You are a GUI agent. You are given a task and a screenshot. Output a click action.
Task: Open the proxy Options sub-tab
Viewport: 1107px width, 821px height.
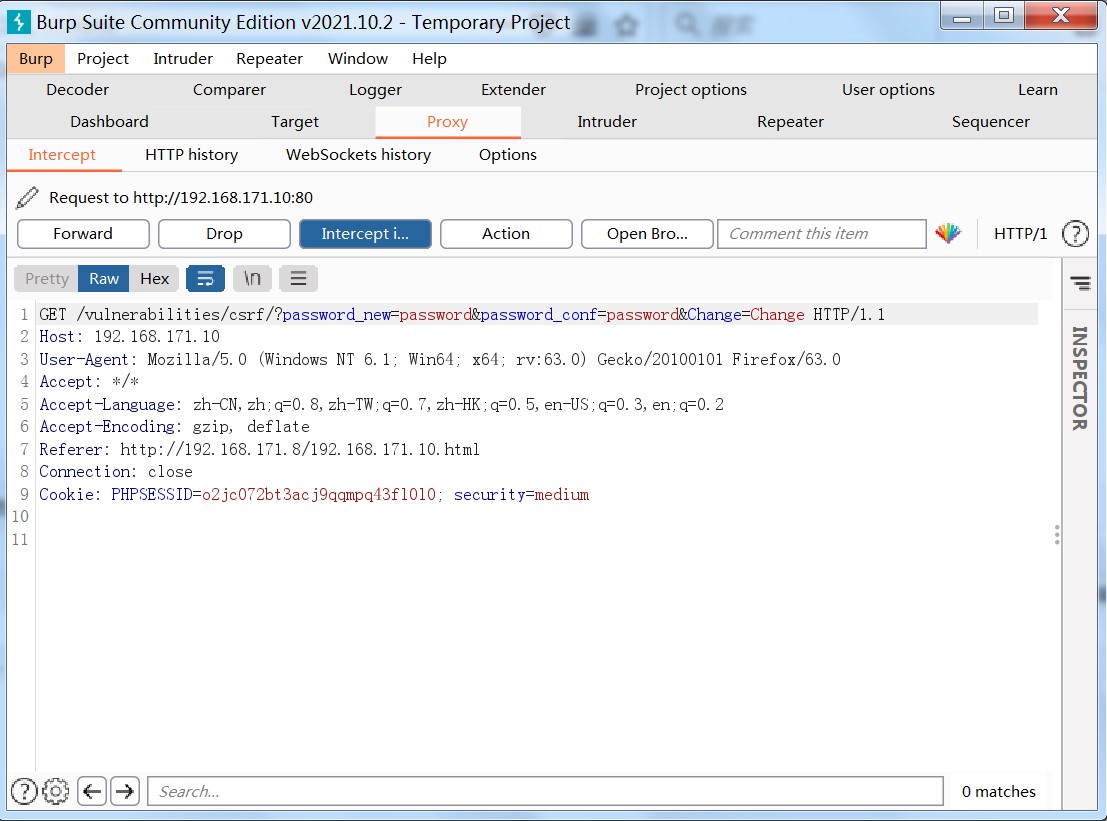coord(508,155)
